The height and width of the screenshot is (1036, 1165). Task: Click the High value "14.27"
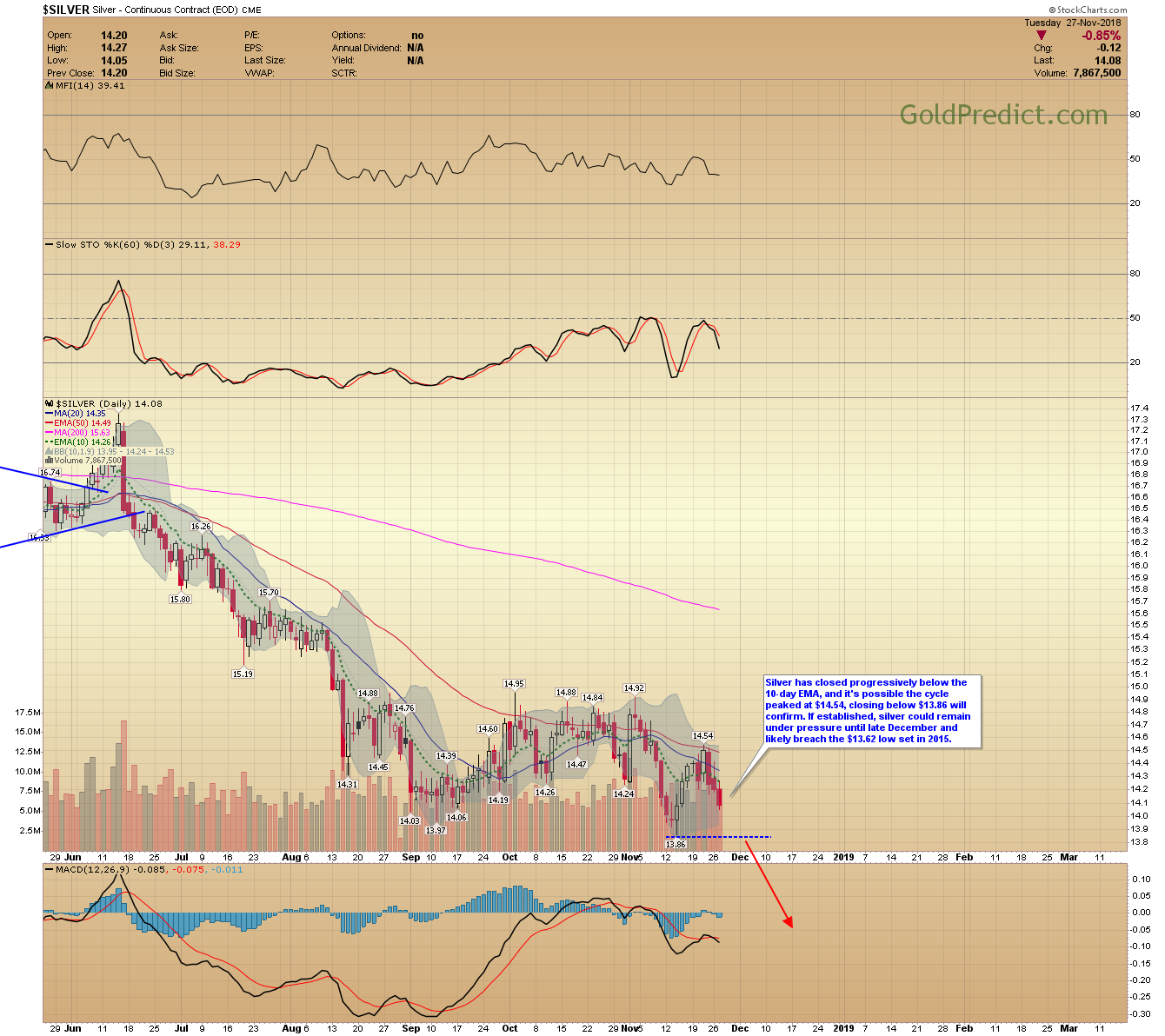coord(114,48)
